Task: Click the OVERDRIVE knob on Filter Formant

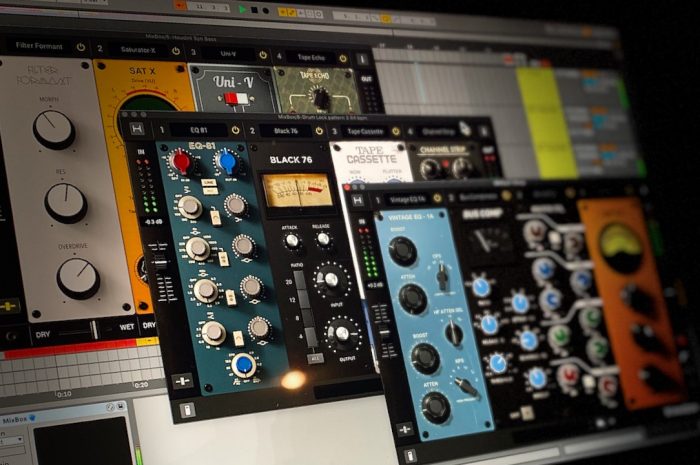Action: coord(78,278)
